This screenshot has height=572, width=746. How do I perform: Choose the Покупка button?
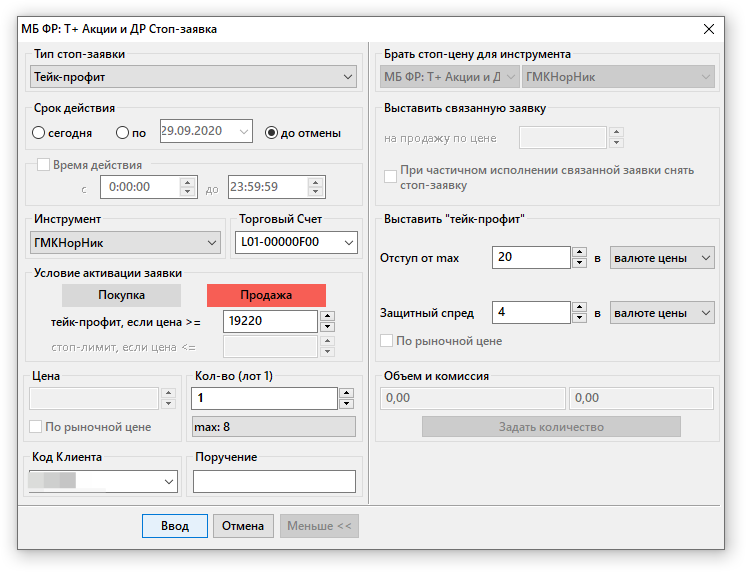121,296
